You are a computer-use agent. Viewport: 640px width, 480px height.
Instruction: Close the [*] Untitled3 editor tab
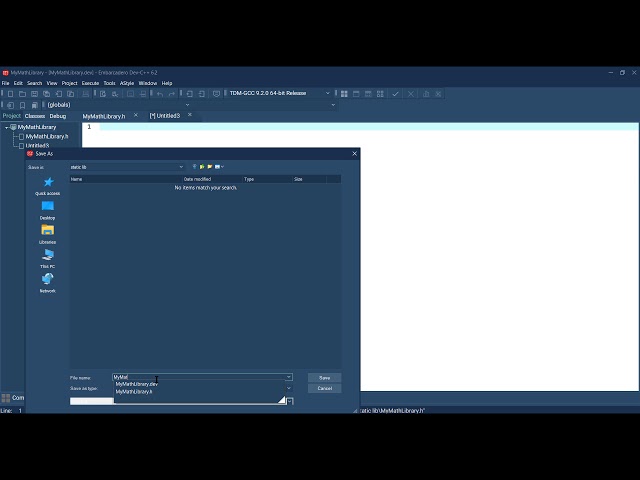click(x=190, y=115)
